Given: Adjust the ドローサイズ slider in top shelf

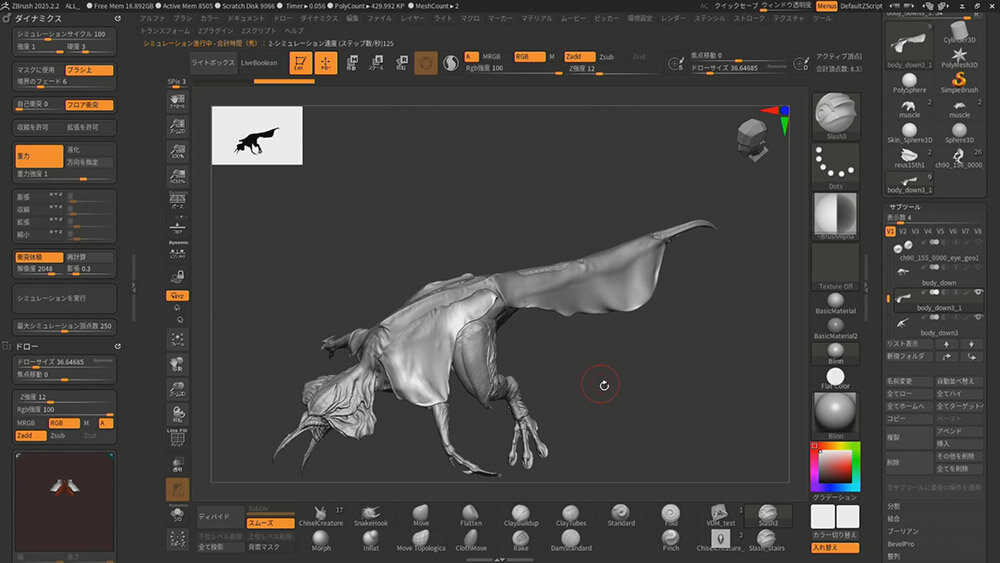Looking at the screenshot, I should pos(739,68).
